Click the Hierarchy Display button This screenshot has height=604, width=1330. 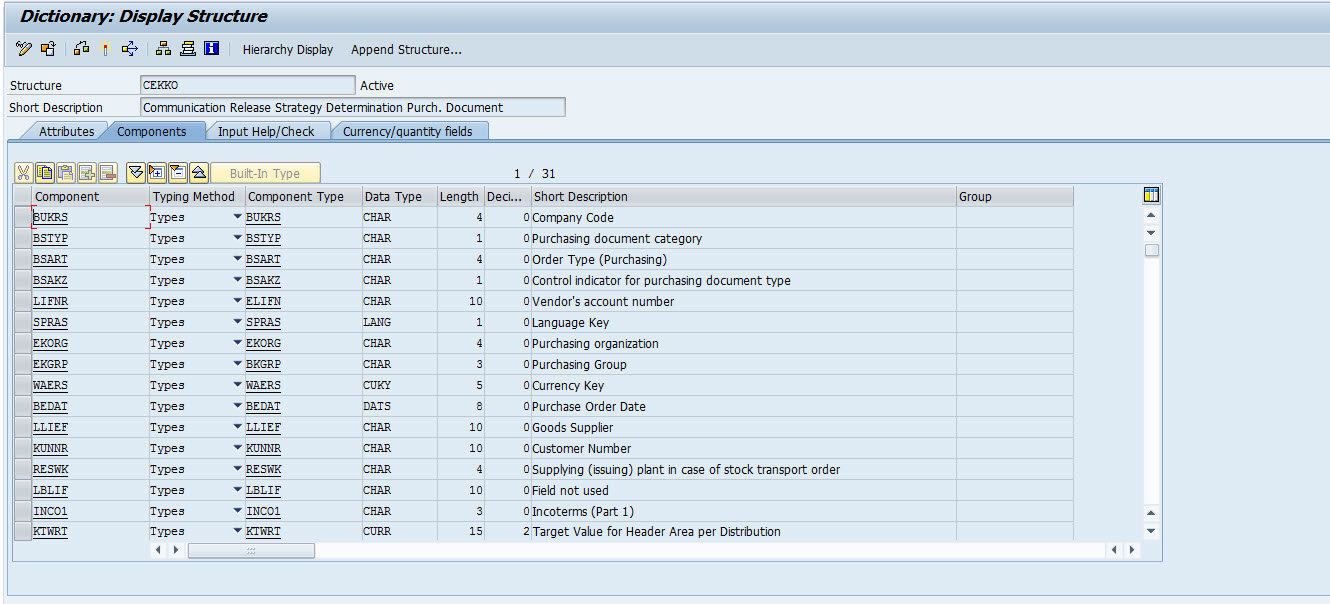point(288,49)
